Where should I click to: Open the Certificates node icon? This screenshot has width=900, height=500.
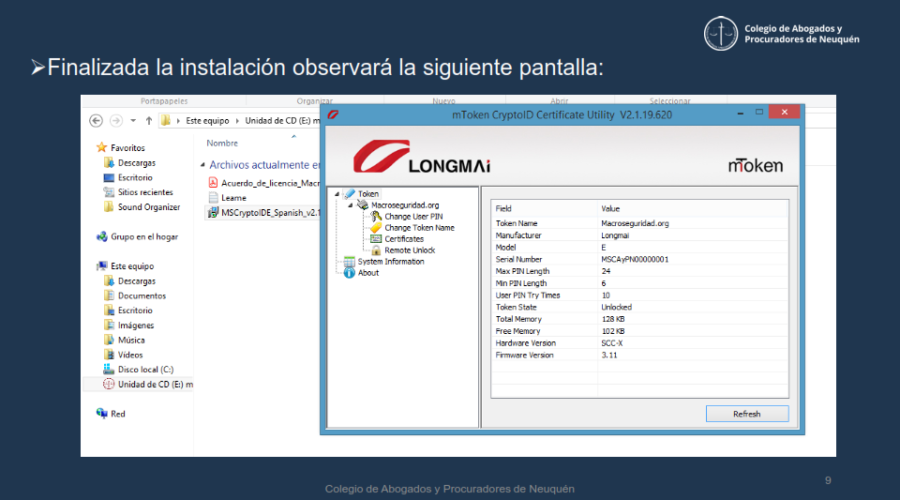point(376,239)
